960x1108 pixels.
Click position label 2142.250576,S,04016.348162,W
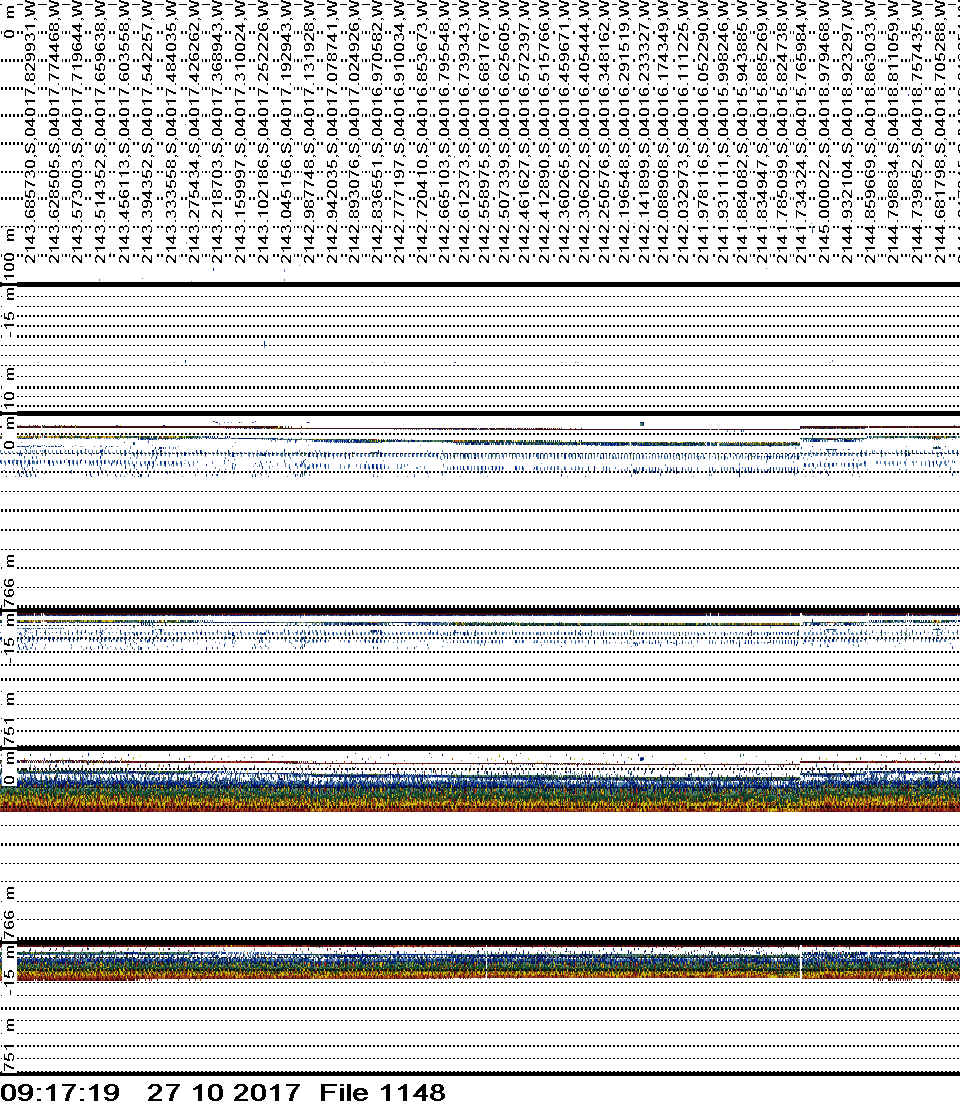point(603,131)
